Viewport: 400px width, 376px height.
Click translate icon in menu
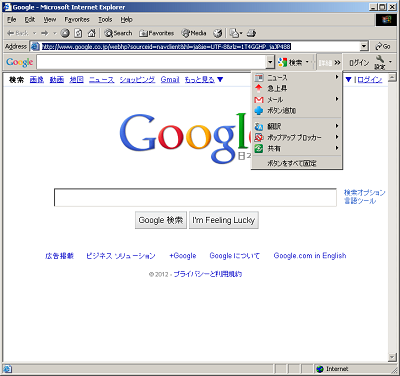click(259, 126)
